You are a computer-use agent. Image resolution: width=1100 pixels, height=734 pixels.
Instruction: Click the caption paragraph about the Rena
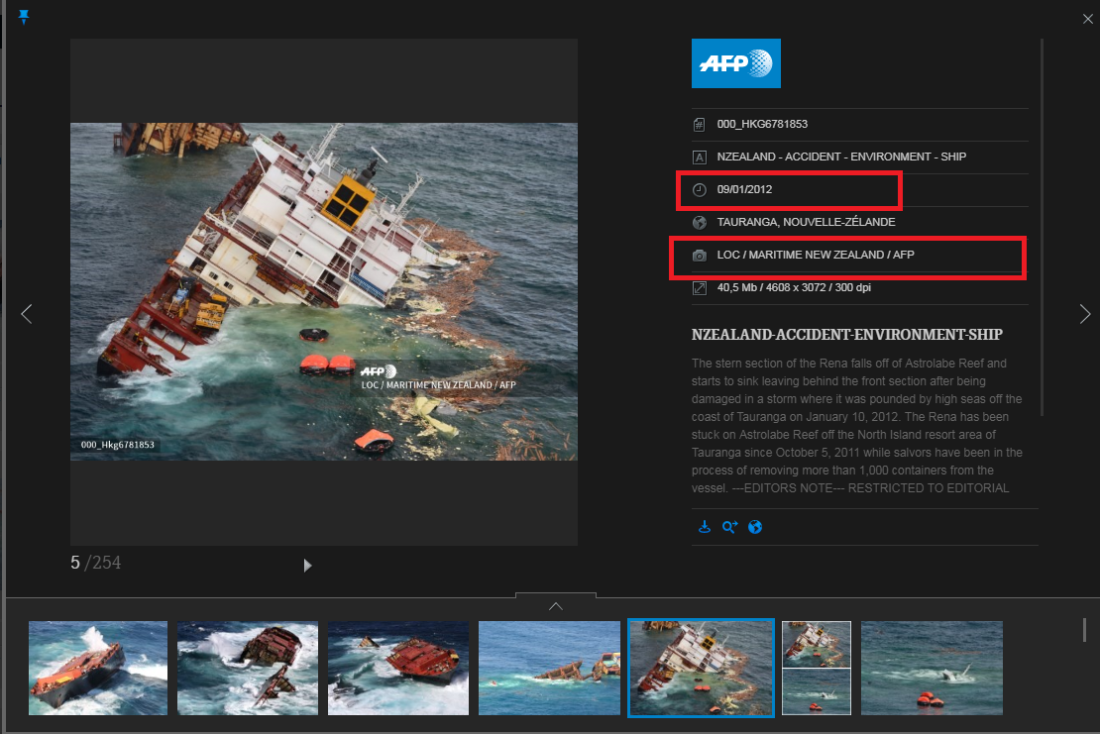(x=857, y=426)
